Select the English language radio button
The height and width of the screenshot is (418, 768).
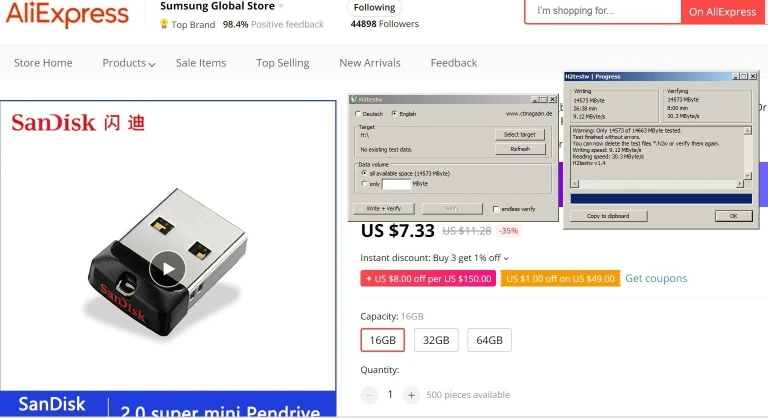point(394,114)
